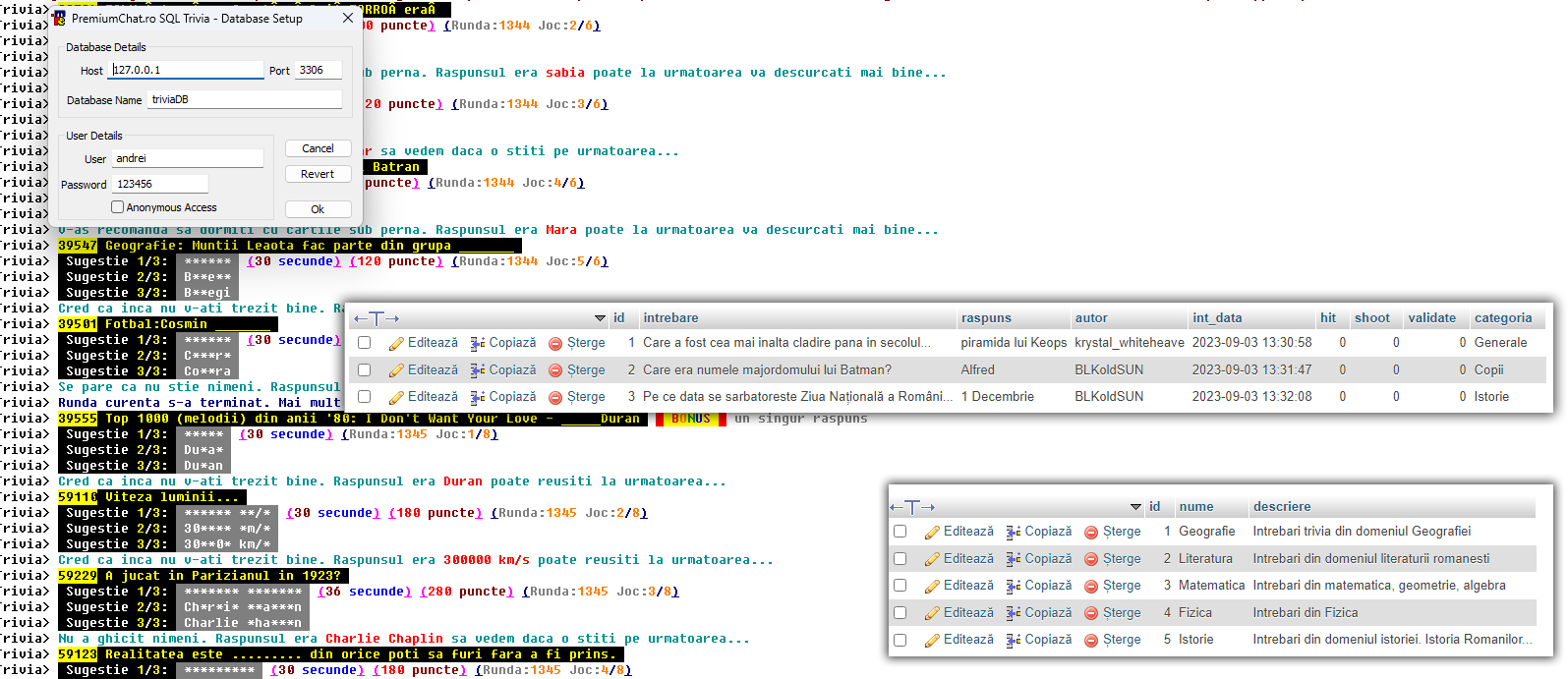Click the copy icon for Matematica row
Screen dimensions: 1568x679
(x=1014, y=586)
